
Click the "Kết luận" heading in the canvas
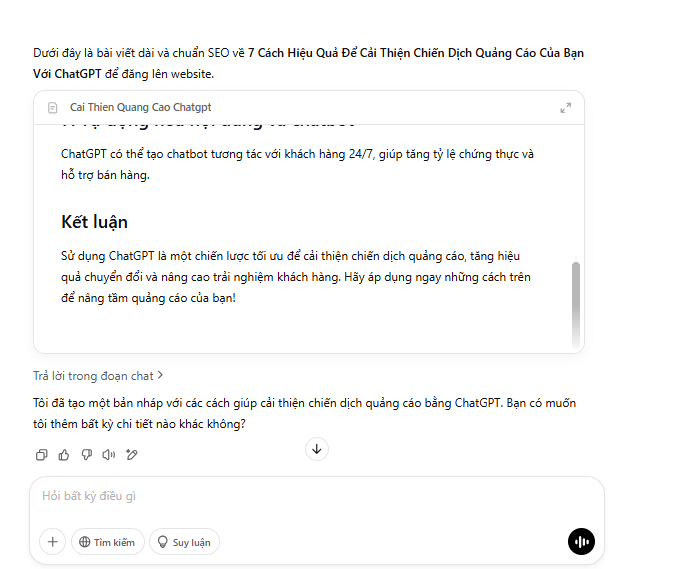point(94,222)
